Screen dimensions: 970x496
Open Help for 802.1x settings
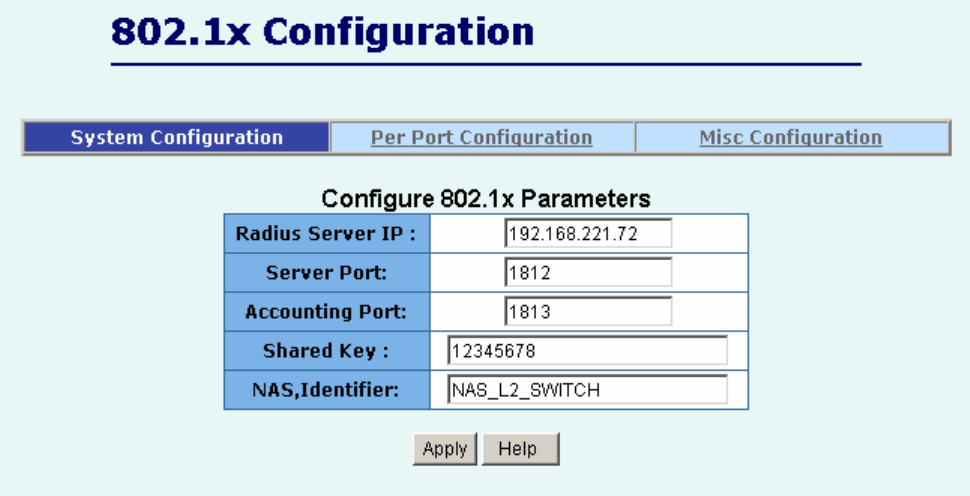pyautogui.click(x=519, y=449)
